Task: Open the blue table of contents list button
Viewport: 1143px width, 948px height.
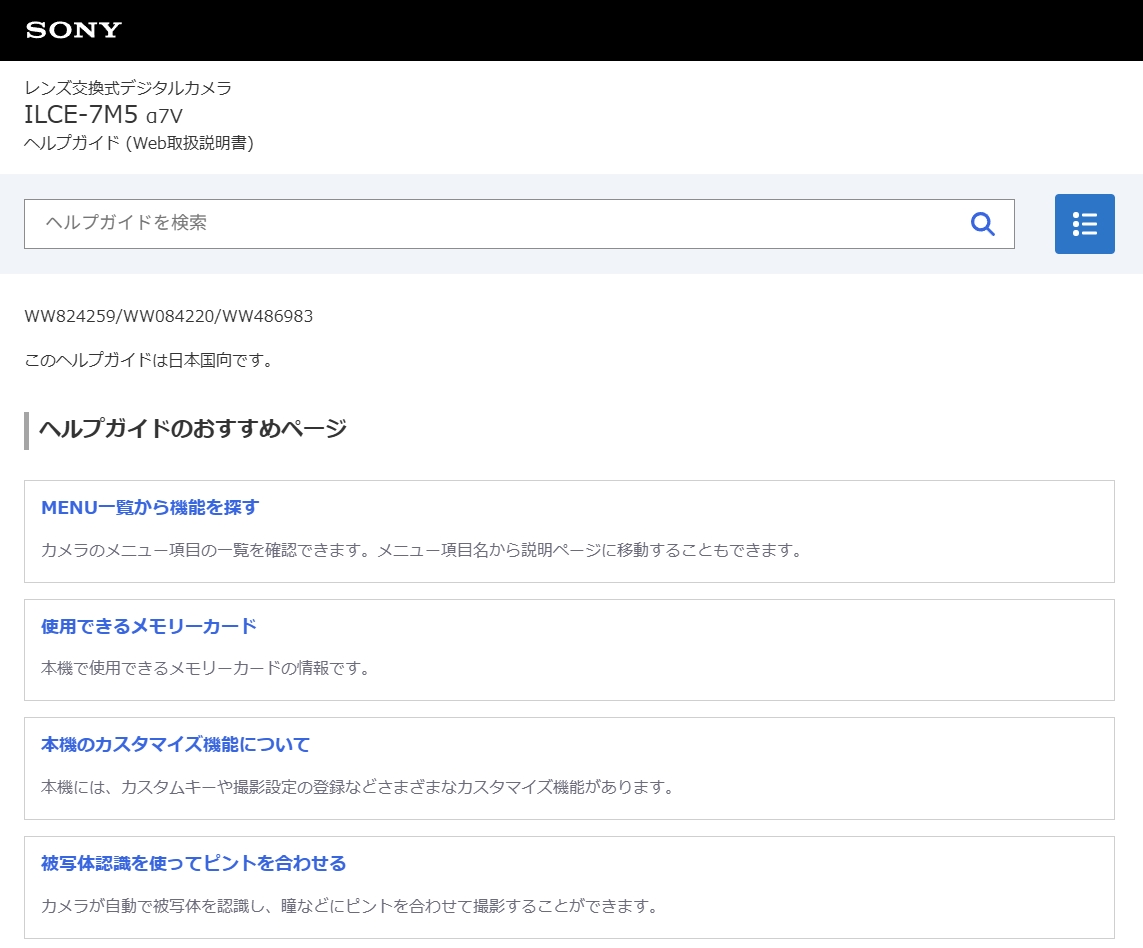Action: coord(1084,224)
